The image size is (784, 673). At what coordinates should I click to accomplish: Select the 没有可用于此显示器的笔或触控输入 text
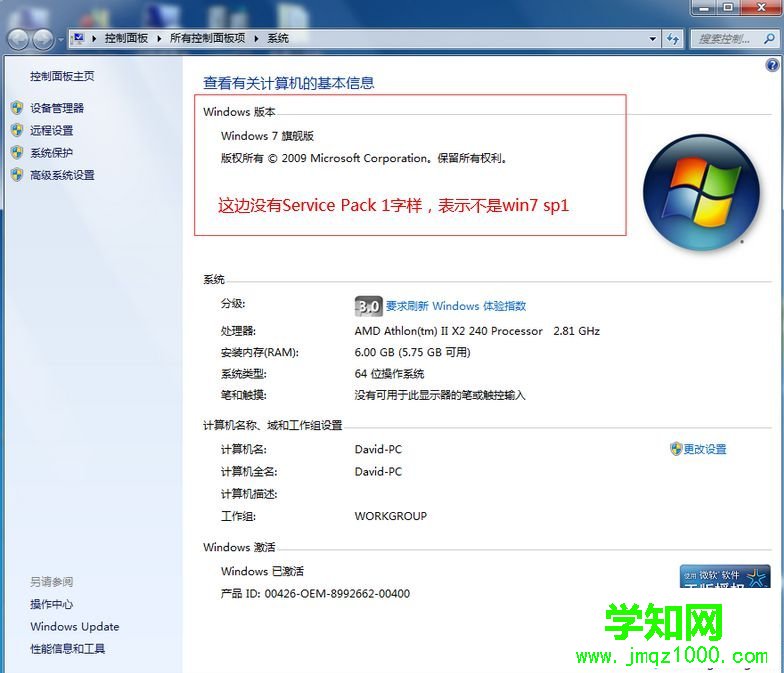(x=440, y=396)
